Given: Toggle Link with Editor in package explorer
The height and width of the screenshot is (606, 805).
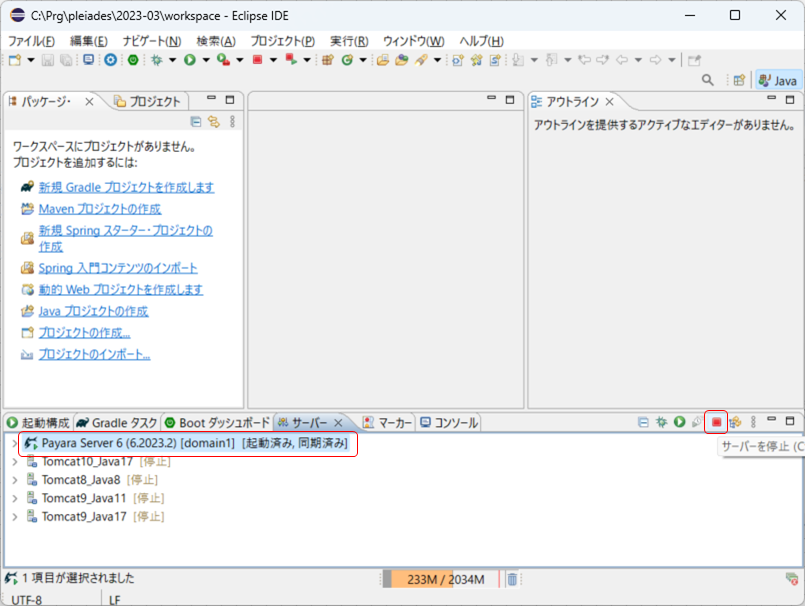Looking at the screenshot, I should pos(214,122).
